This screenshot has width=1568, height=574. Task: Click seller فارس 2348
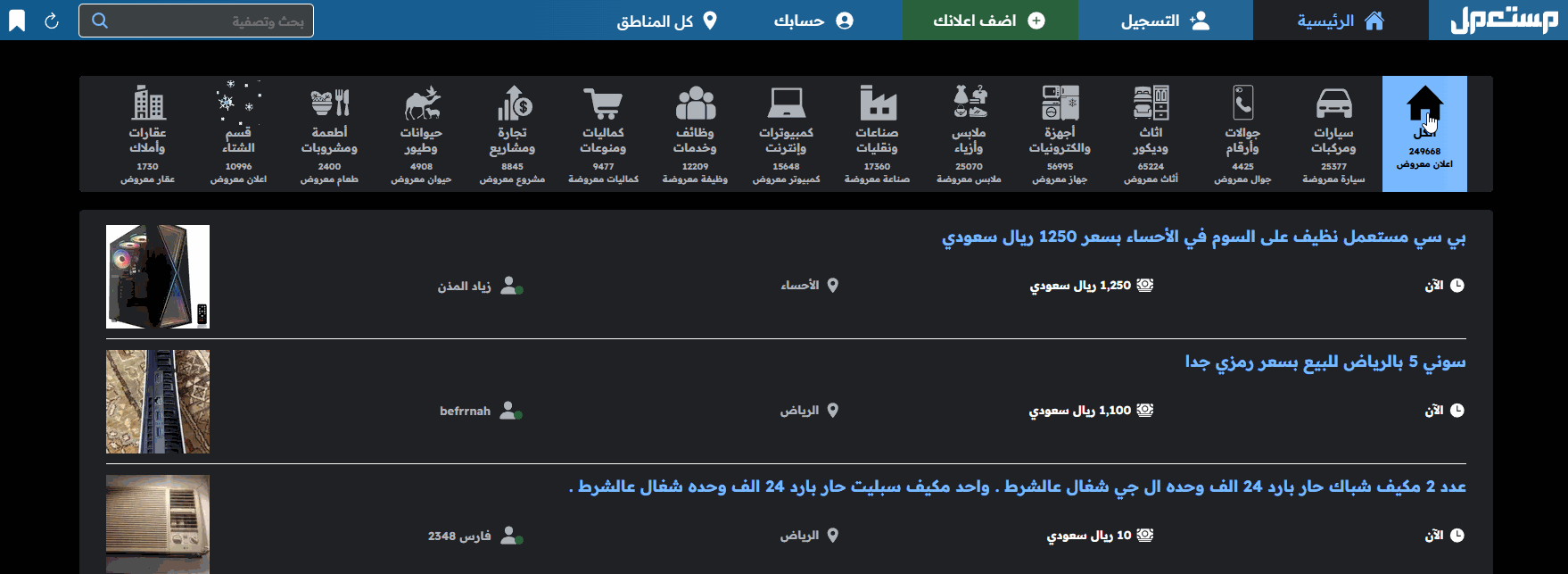459,536
